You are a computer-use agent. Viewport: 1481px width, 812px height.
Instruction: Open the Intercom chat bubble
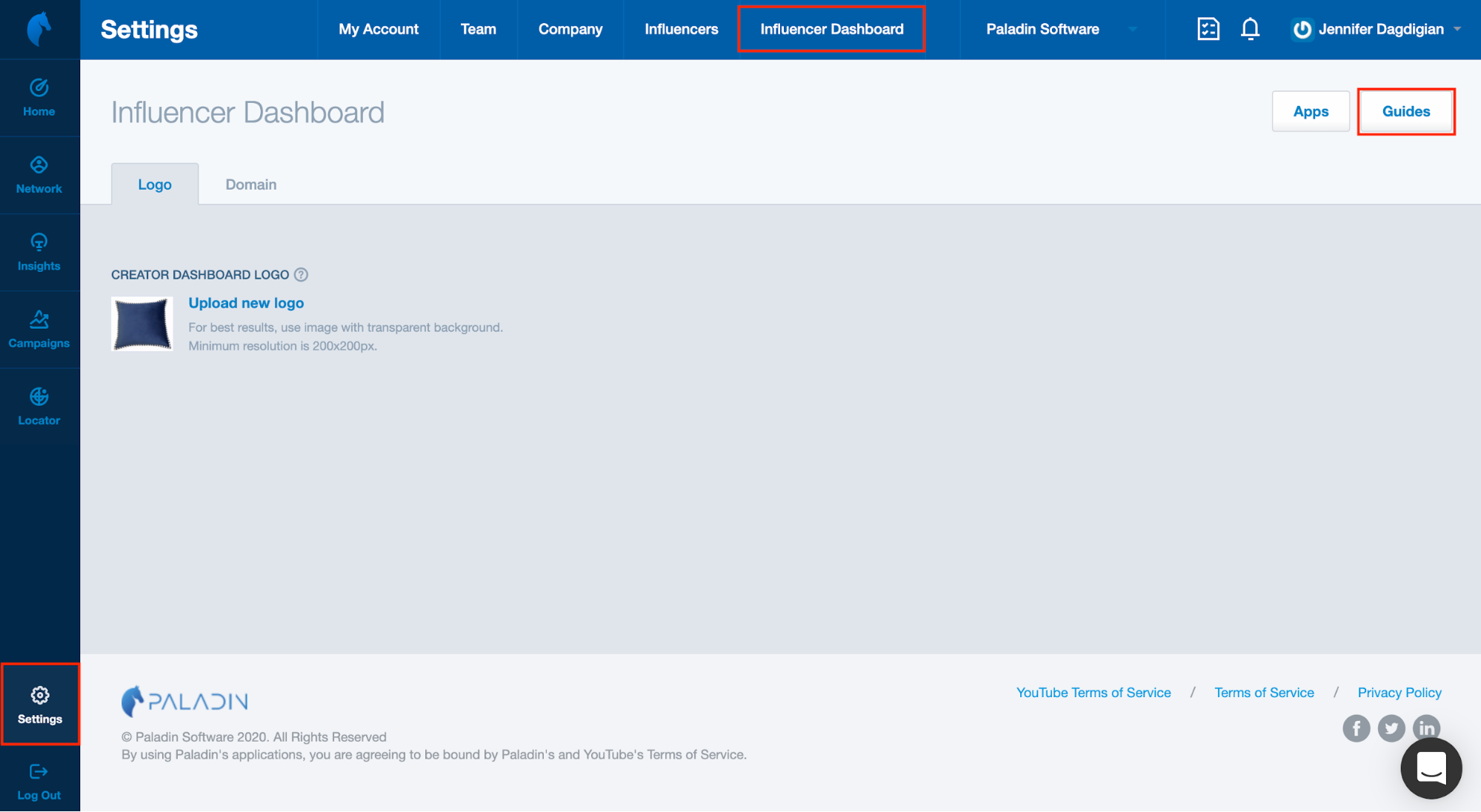1431,768
